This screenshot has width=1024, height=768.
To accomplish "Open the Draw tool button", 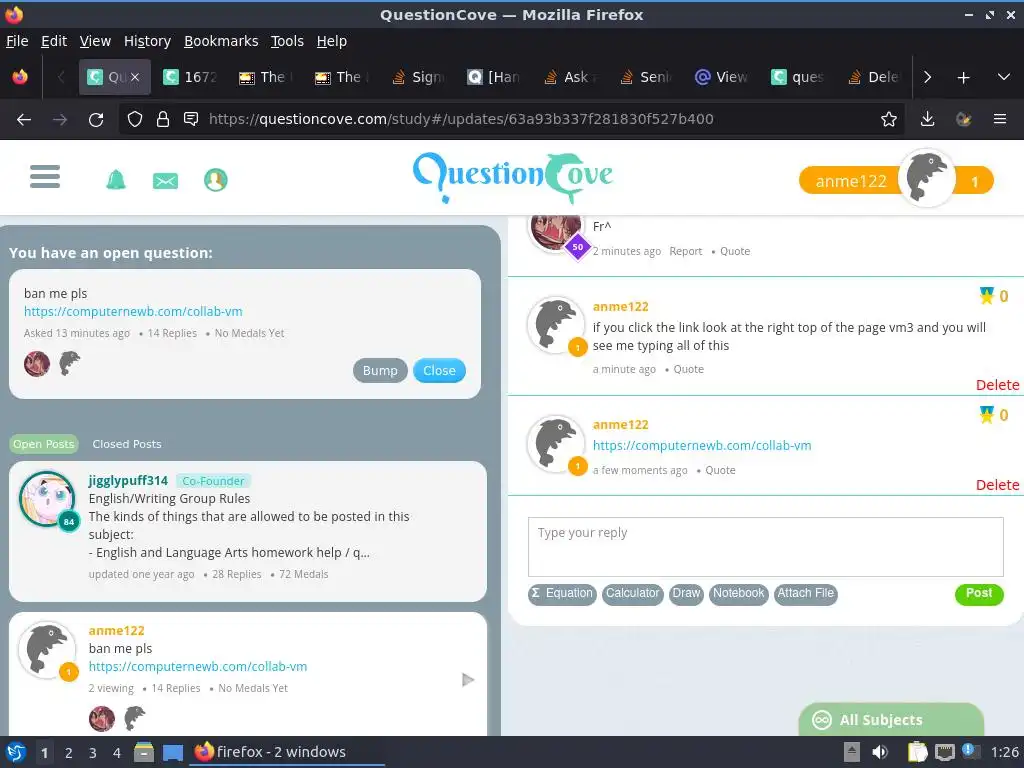I will tap(686, 594).
